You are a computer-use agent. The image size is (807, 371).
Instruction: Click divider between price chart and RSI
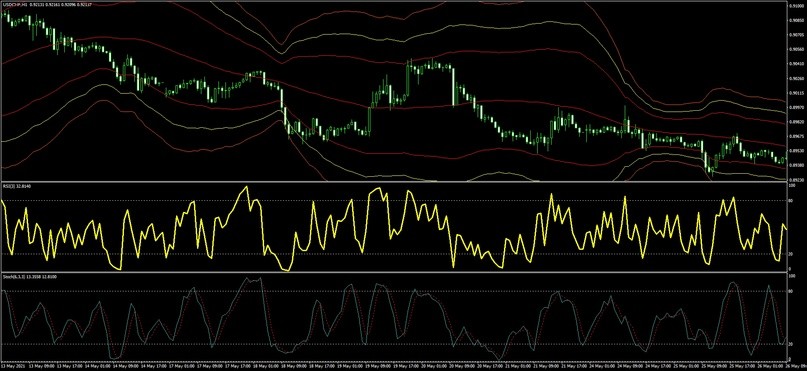coord(394,182)
